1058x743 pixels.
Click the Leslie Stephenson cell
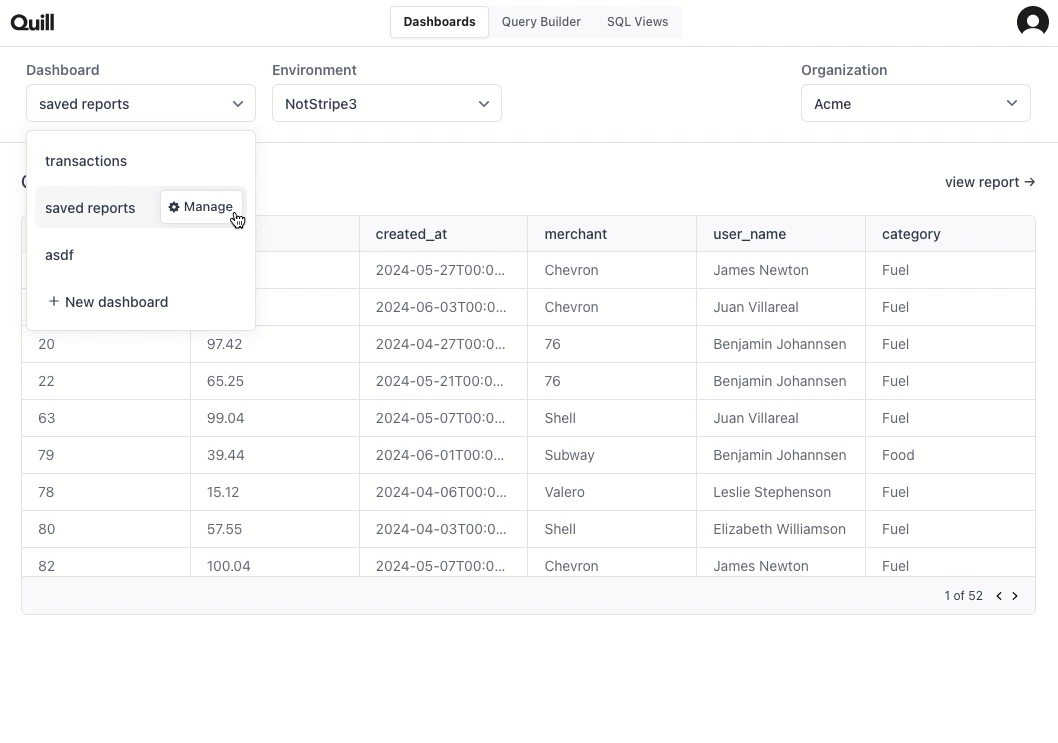pos(781,493)
